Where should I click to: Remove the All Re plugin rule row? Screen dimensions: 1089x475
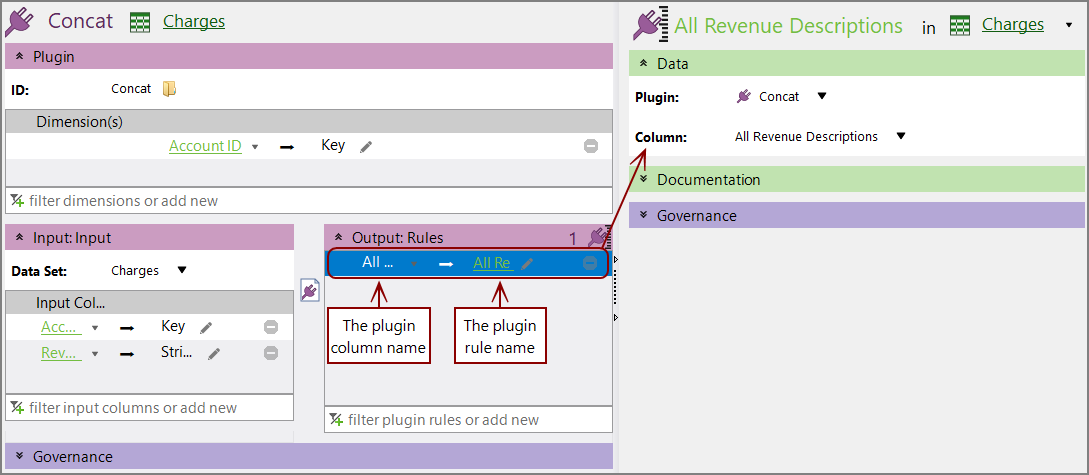[590, 263]
